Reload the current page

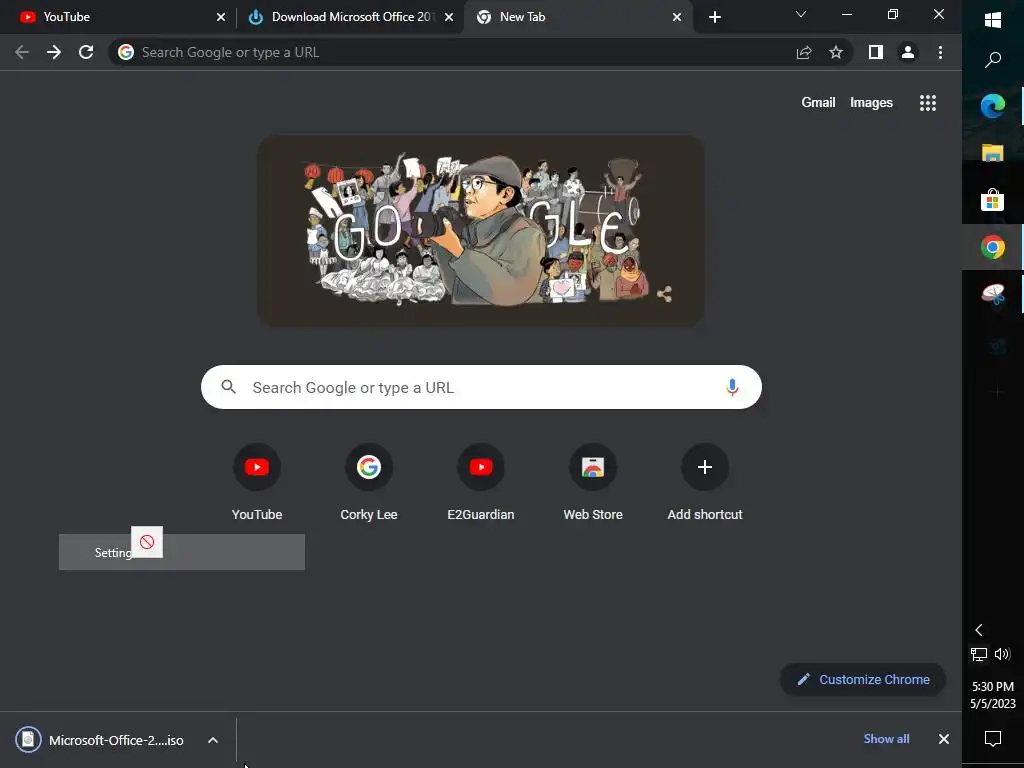pos(86,52)
